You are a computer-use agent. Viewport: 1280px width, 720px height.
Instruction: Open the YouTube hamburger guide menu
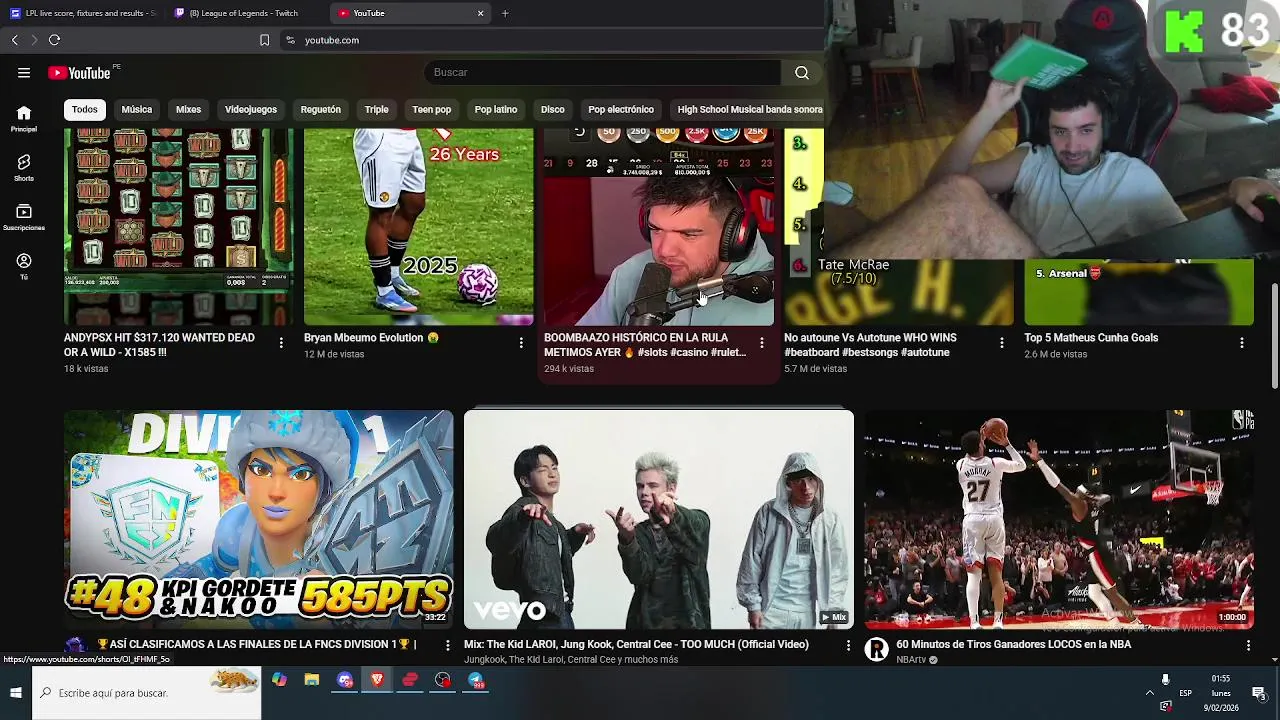point(24,73)
